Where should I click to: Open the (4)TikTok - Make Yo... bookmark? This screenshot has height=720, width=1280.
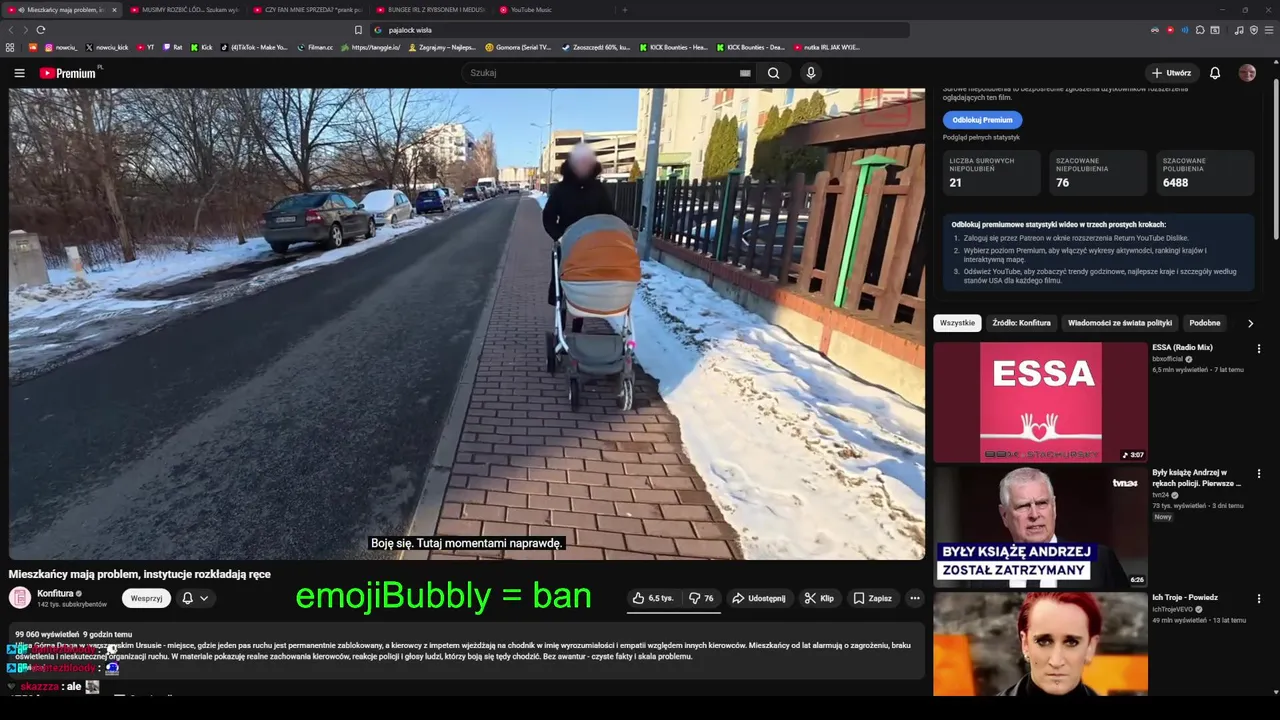click(254, 47)
